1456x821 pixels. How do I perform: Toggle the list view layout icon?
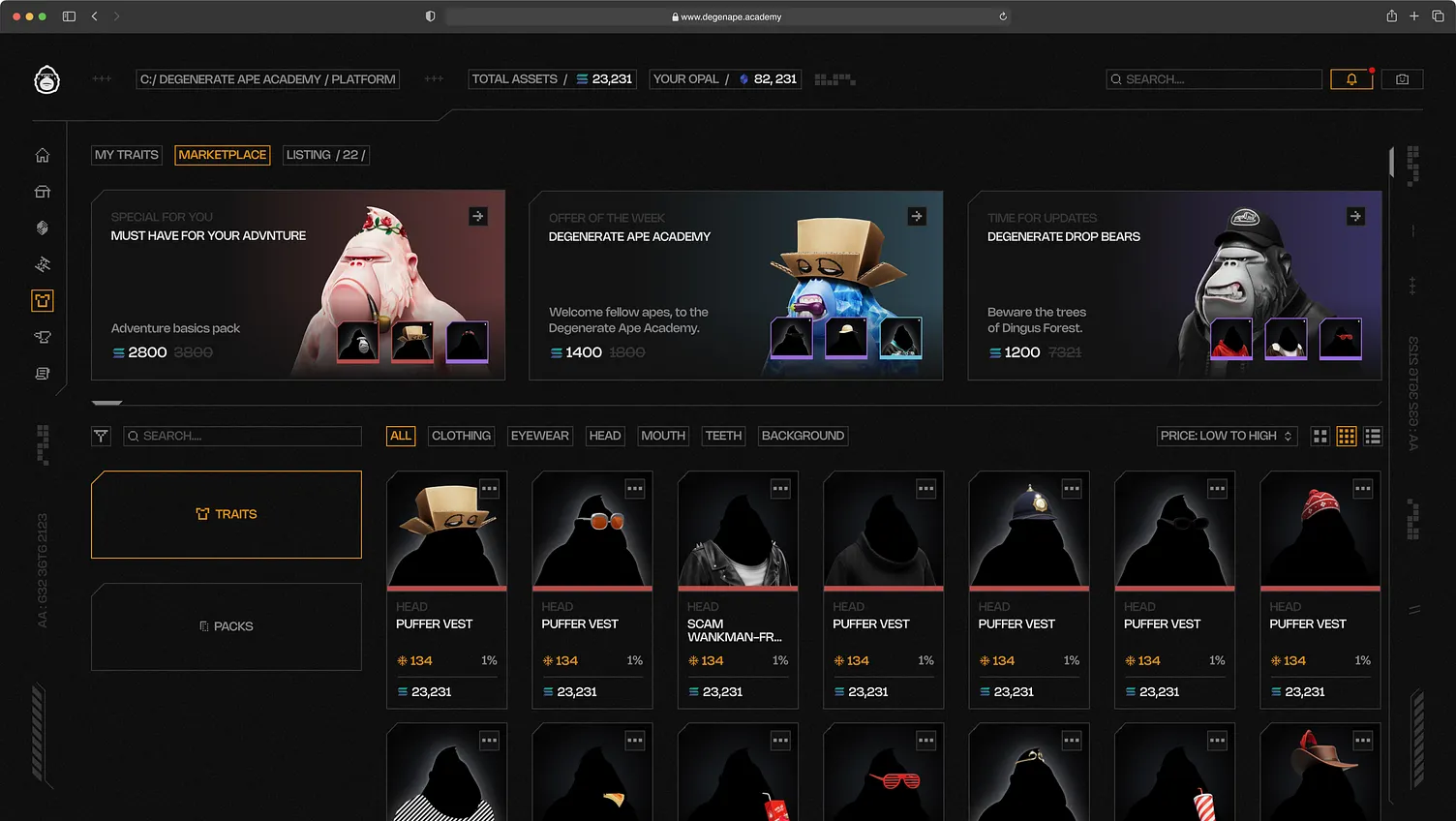(x=1373, y=436)
